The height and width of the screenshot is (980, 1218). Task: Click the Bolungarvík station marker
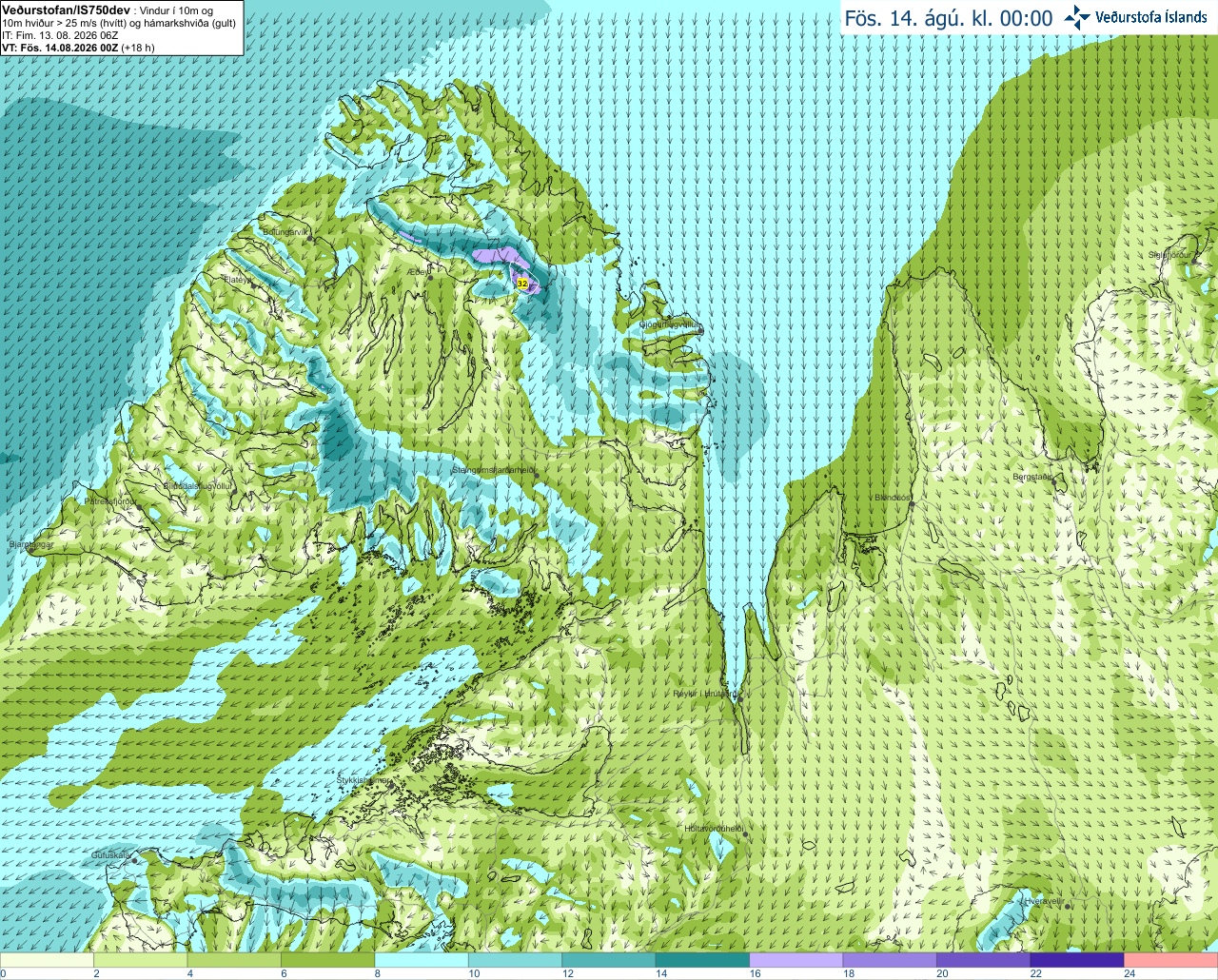(310, 239)
